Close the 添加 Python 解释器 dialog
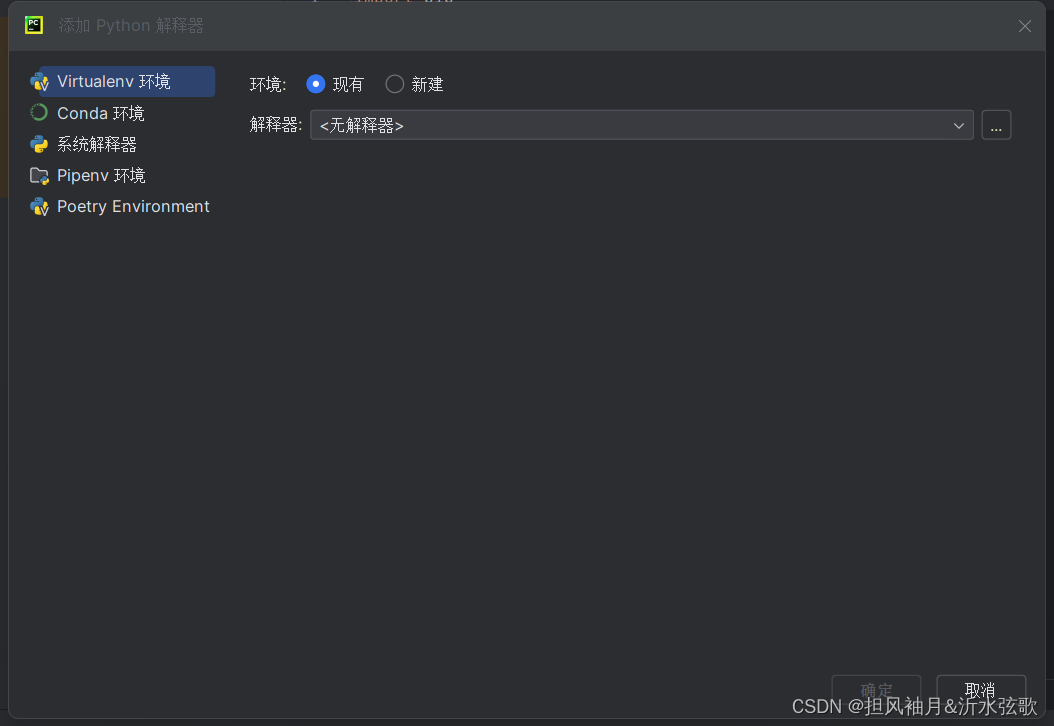The width and height of the screenshot is (1054, 726). 1024,26
